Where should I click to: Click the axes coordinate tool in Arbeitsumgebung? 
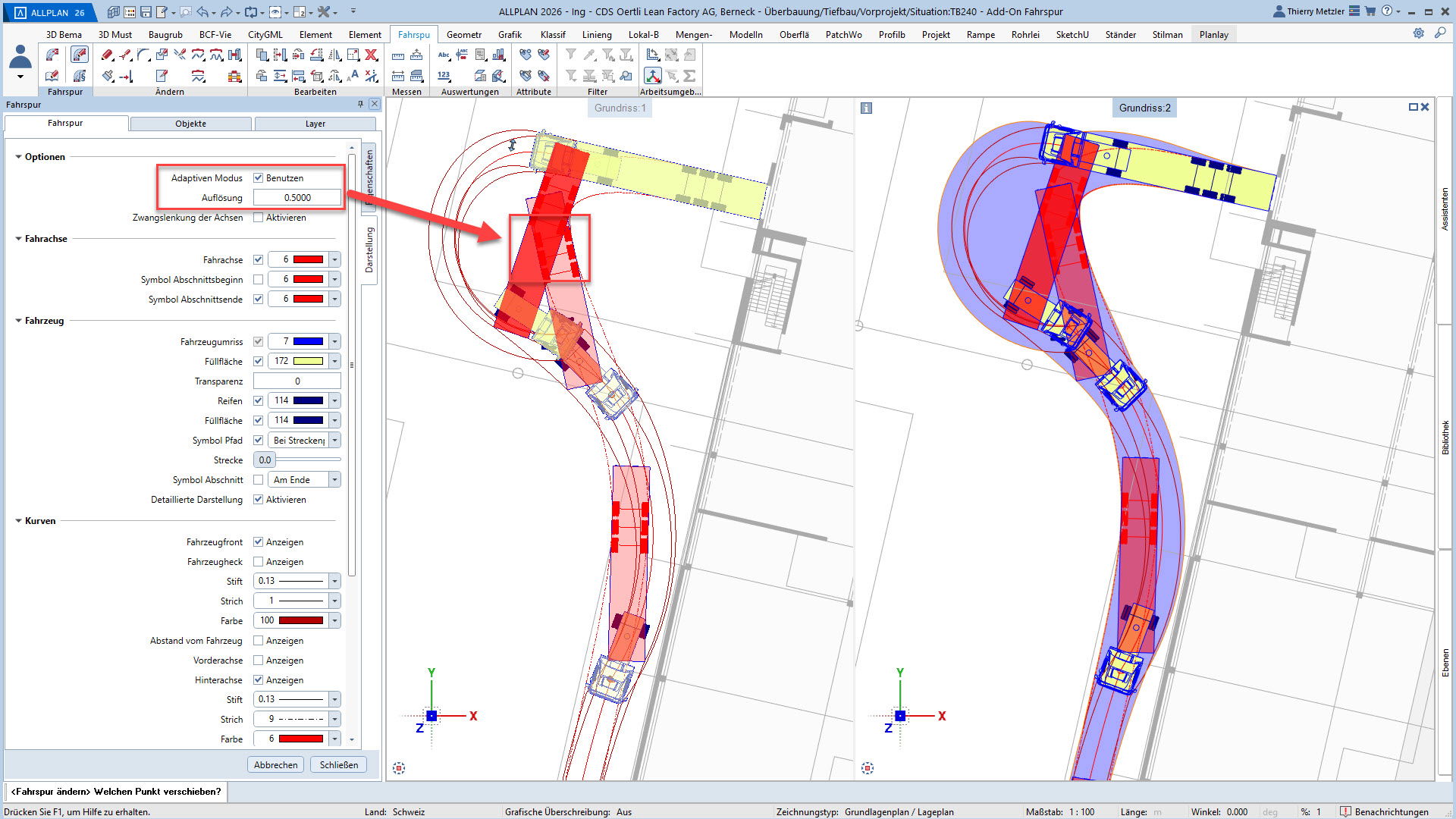point(652,76)
